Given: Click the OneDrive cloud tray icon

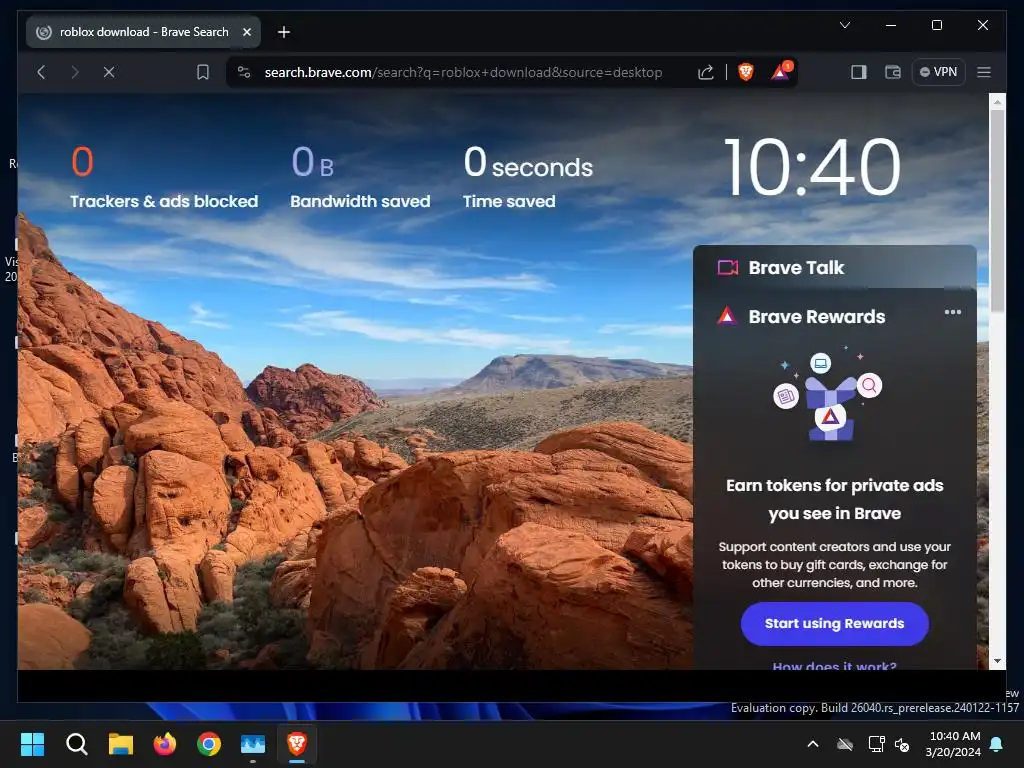Looking at the screenshot, I should pyautogui.click(x=845, y=744).
